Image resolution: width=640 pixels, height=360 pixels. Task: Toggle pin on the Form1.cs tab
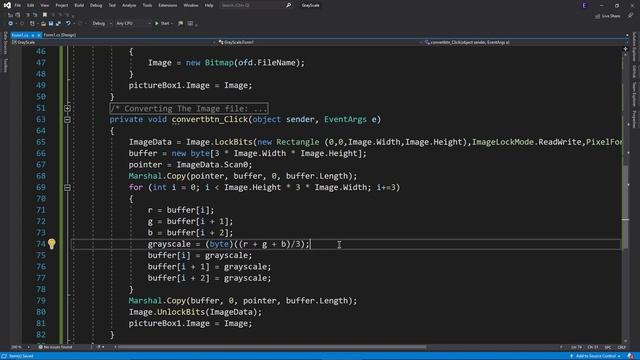(33, 35)
